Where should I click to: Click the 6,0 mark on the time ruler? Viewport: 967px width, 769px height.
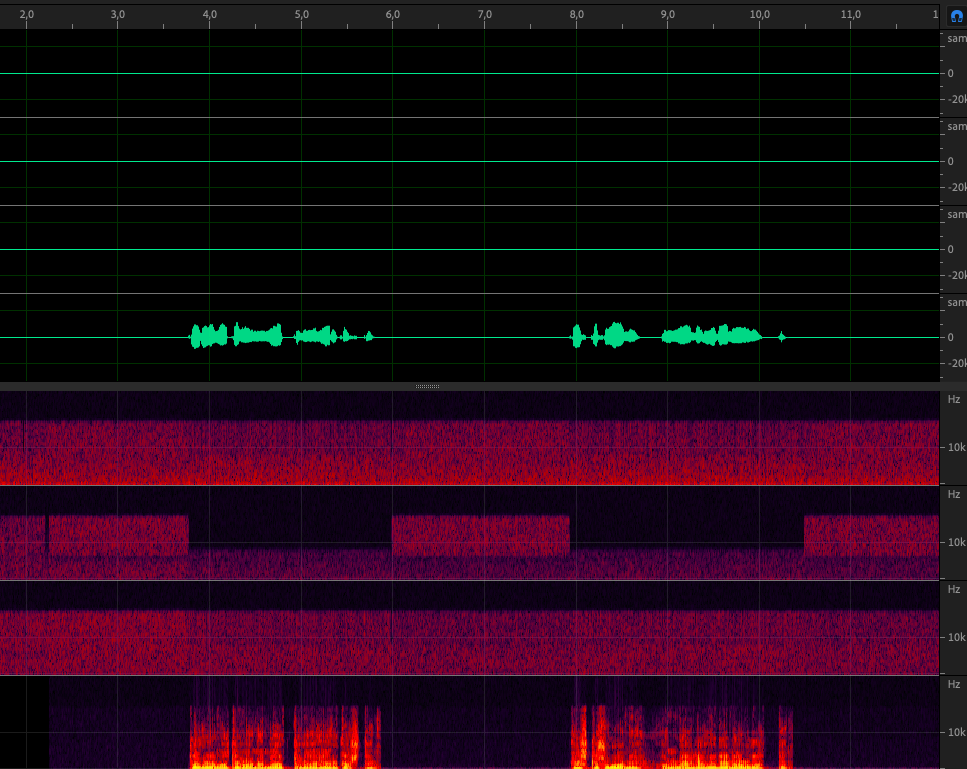pos(393,15)
